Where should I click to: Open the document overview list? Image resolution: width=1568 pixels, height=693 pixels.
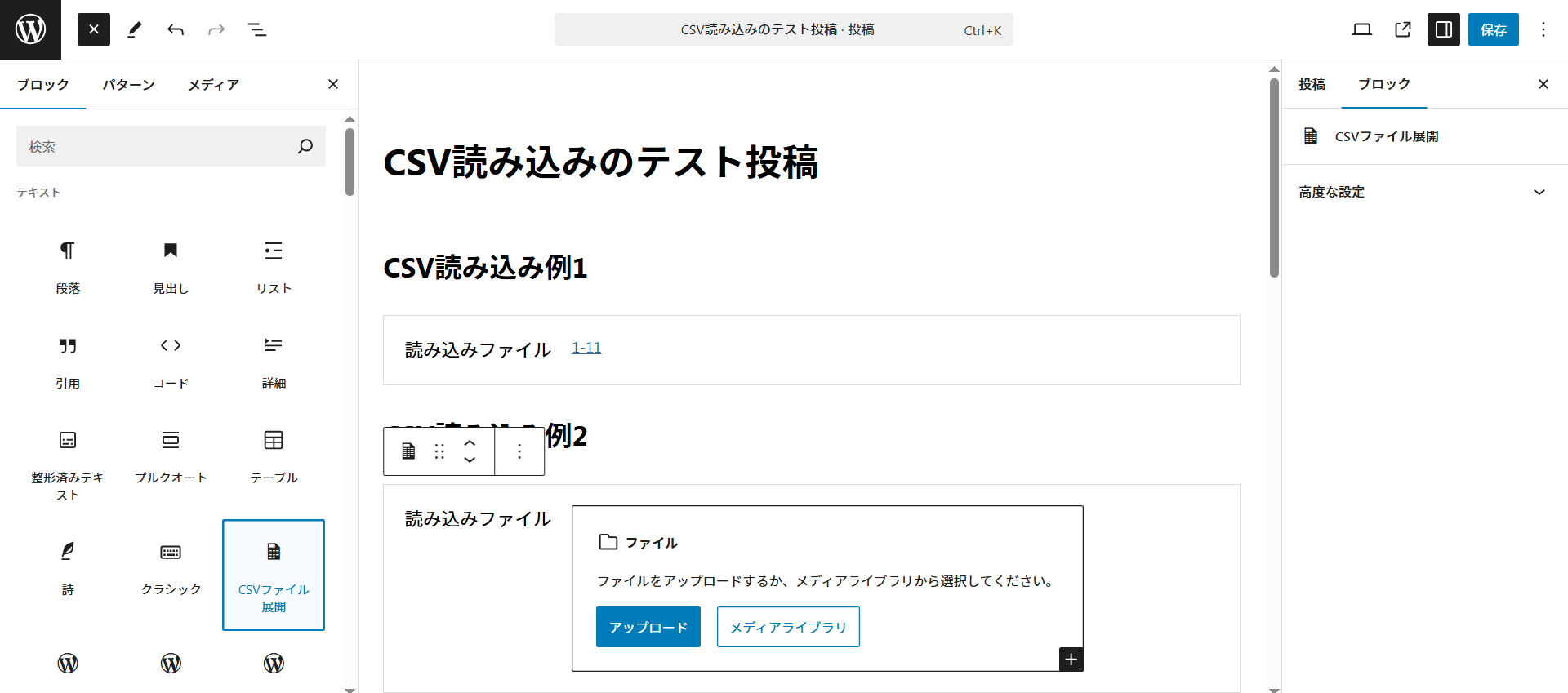[x=257, y=29]
